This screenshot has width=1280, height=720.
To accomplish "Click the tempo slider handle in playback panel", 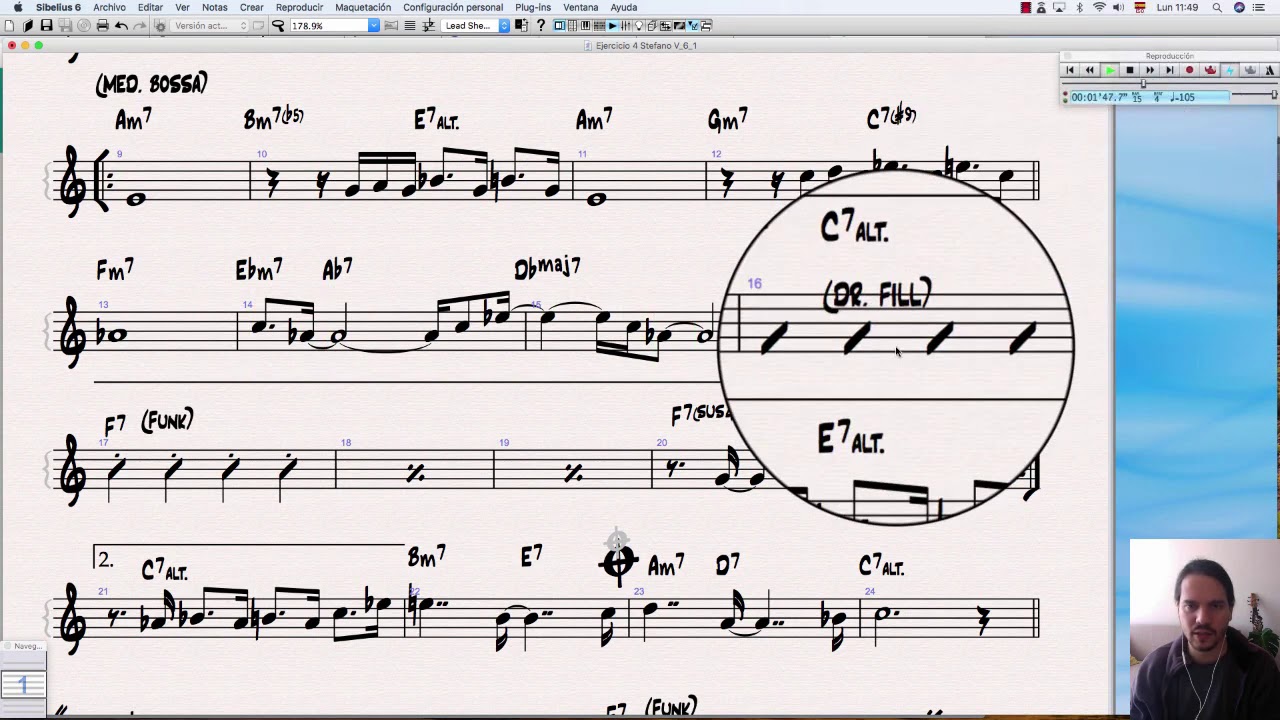I will tap(1274, 94).
